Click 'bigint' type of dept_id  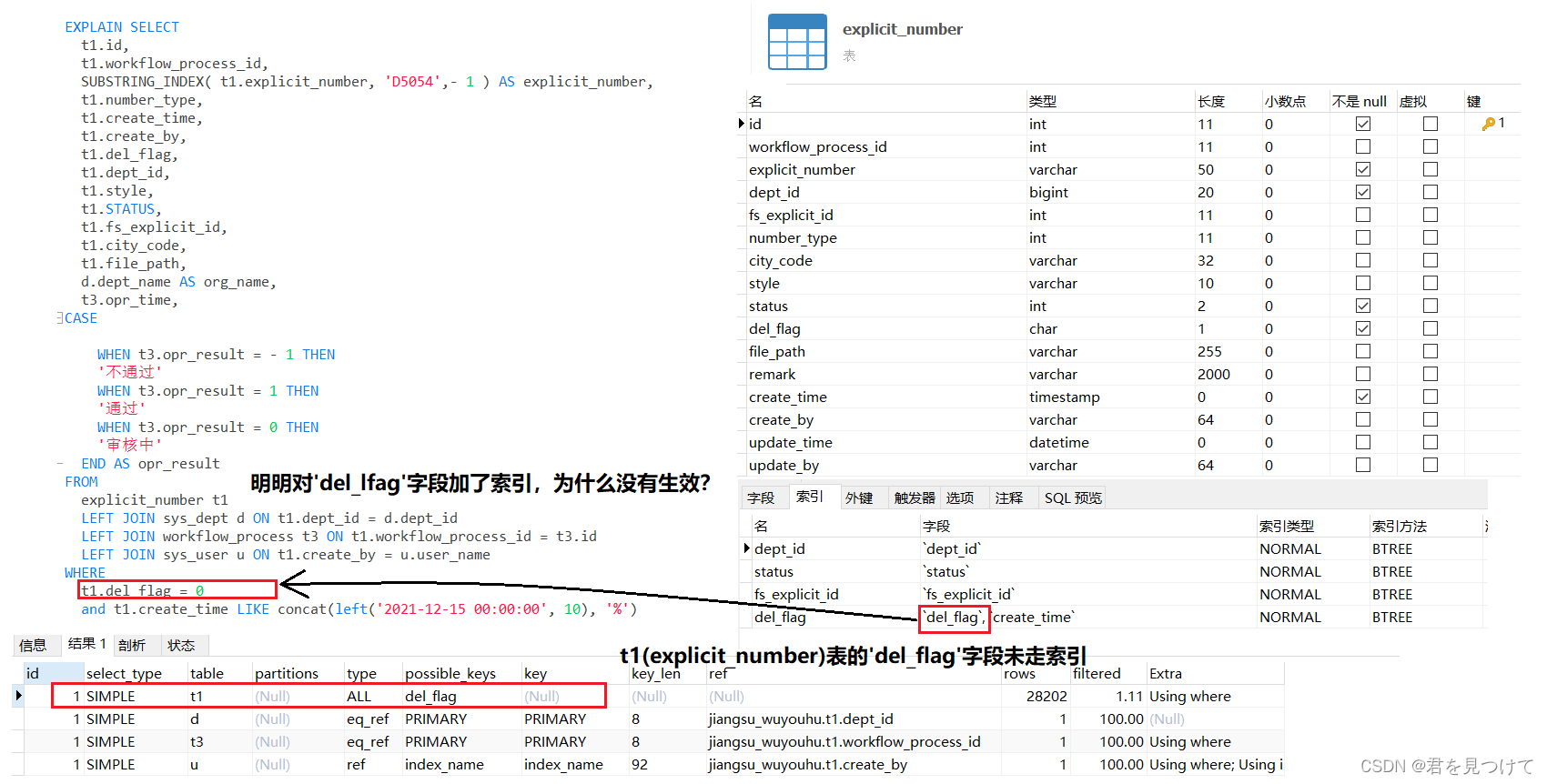tap(1048, 192)
